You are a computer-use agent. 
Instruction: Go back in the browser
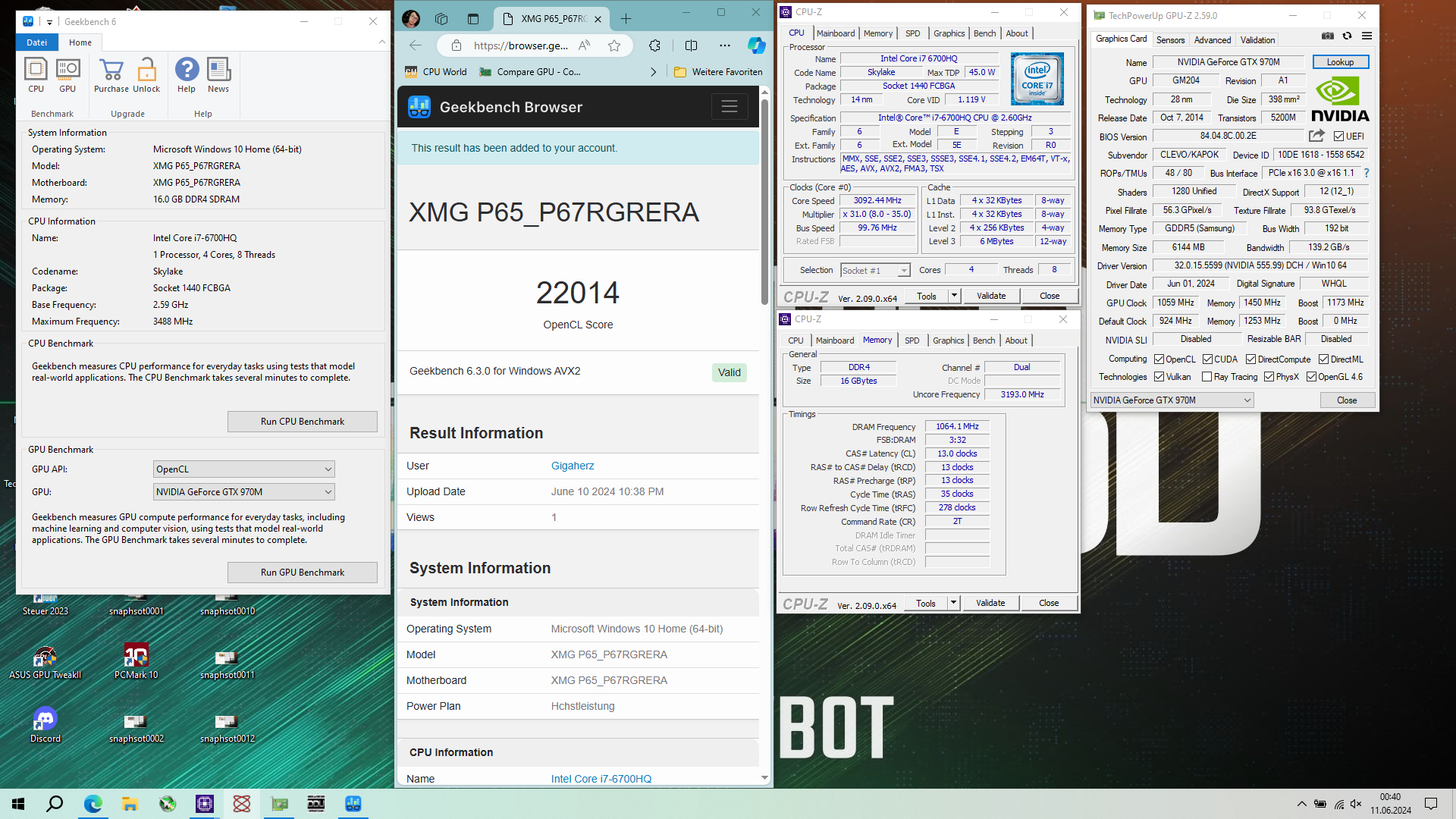point(415,45)
